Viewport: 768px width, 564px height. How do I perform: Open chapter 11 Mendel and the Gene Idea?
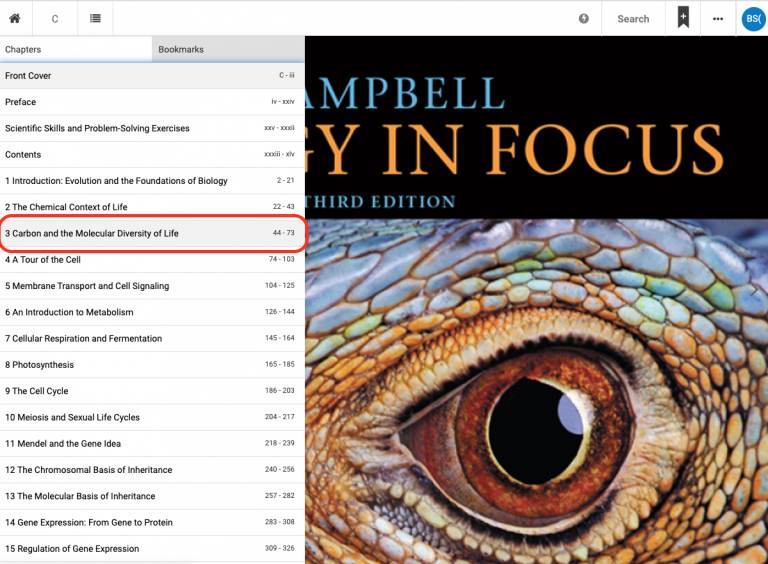pyautogui.click(x=150, y=444)
